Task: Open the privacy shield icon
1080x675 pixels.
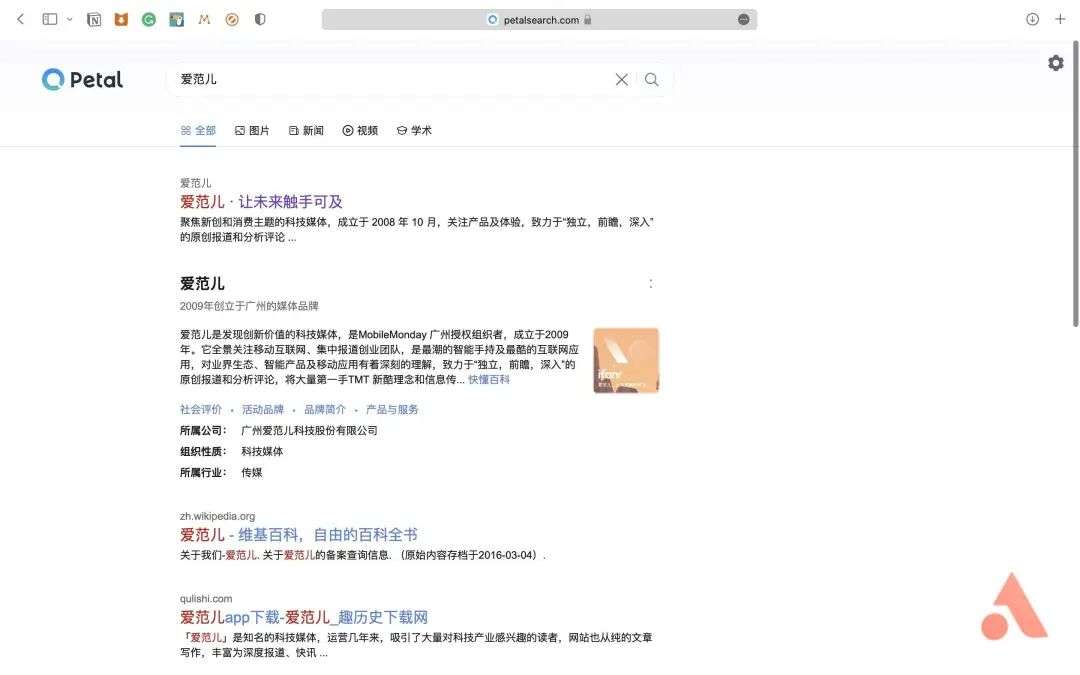Action: click(260, 19)
